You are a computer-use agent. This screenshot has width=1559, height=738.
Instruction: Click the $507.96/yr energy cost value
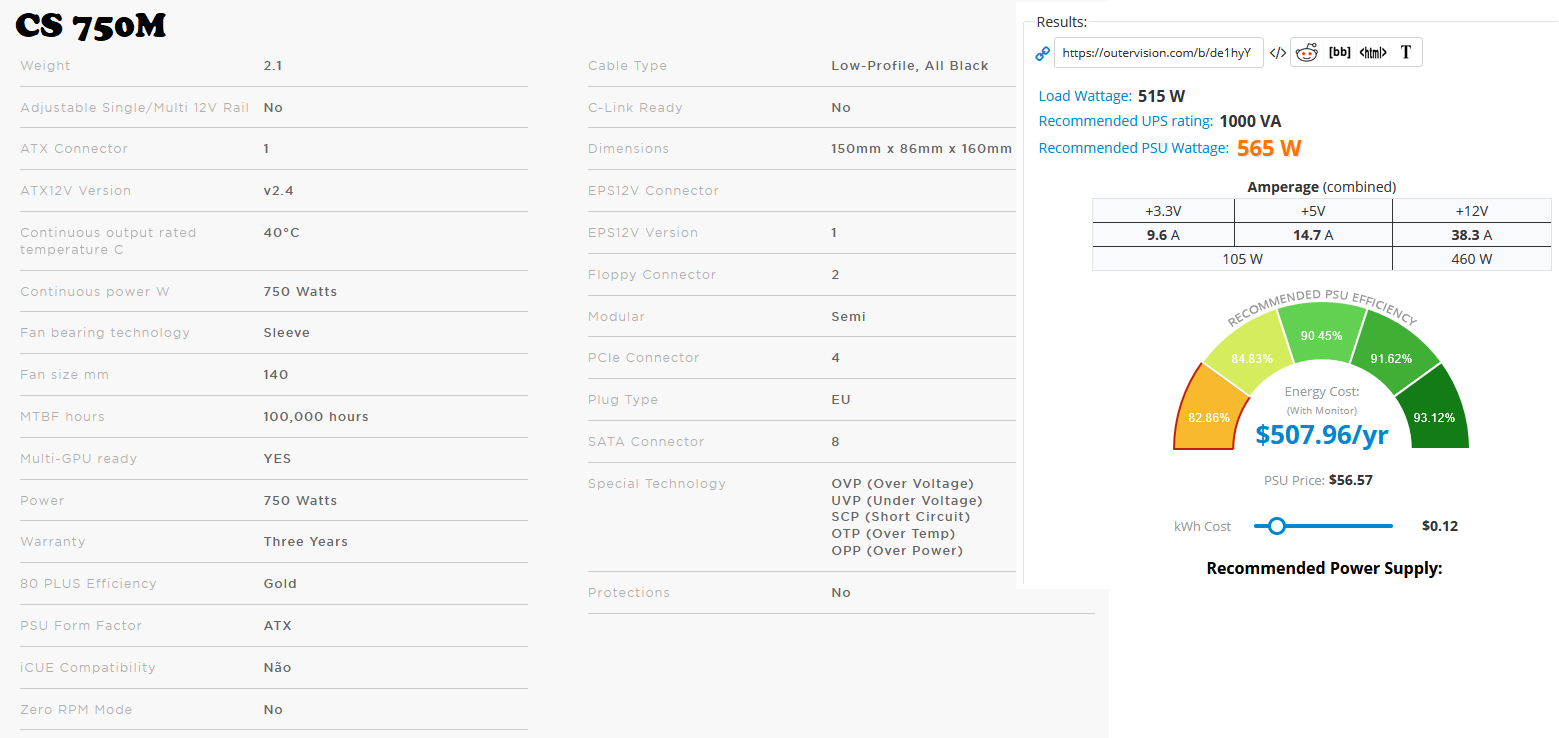click(1321, 434)
